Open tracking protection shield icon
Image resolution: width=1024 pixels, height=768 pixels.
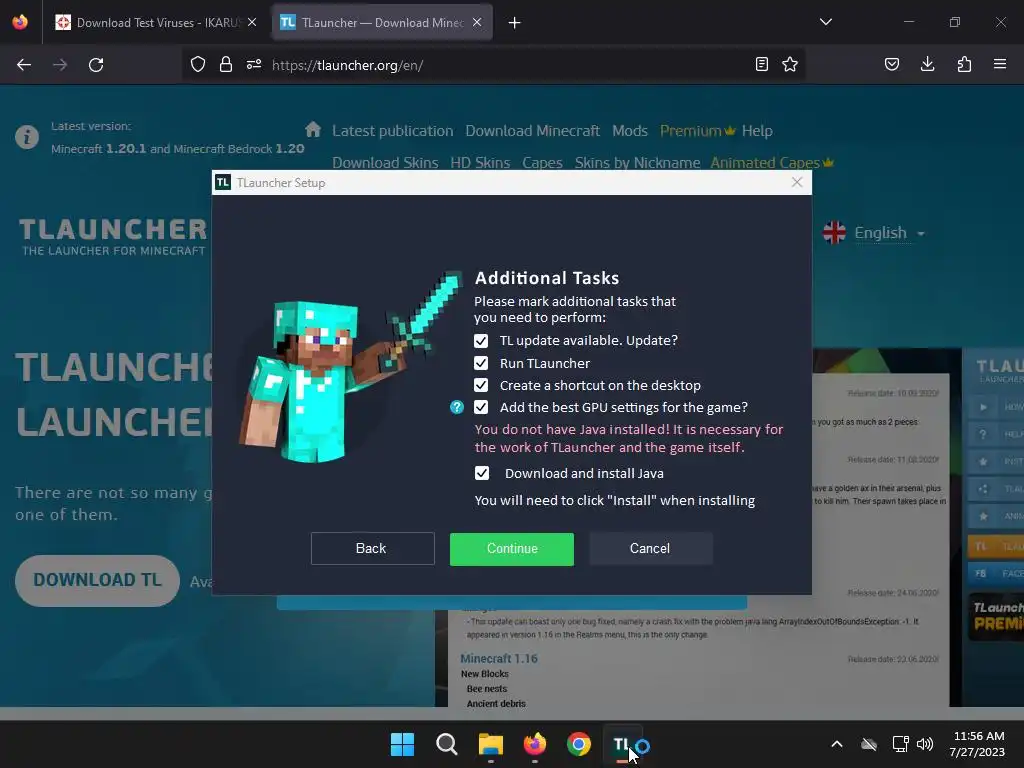coord(198,65)
